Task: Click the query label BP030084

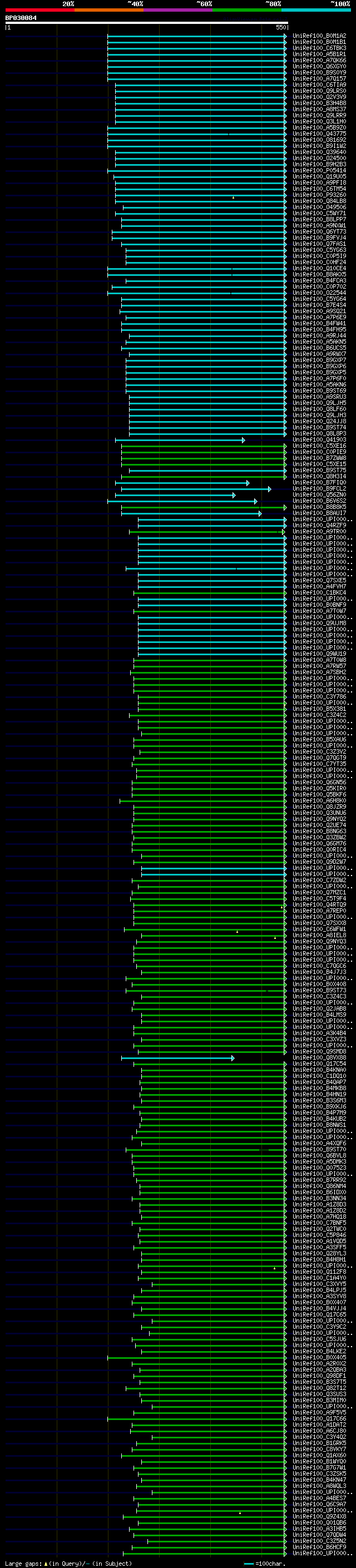Action: [x=21, y=18]
